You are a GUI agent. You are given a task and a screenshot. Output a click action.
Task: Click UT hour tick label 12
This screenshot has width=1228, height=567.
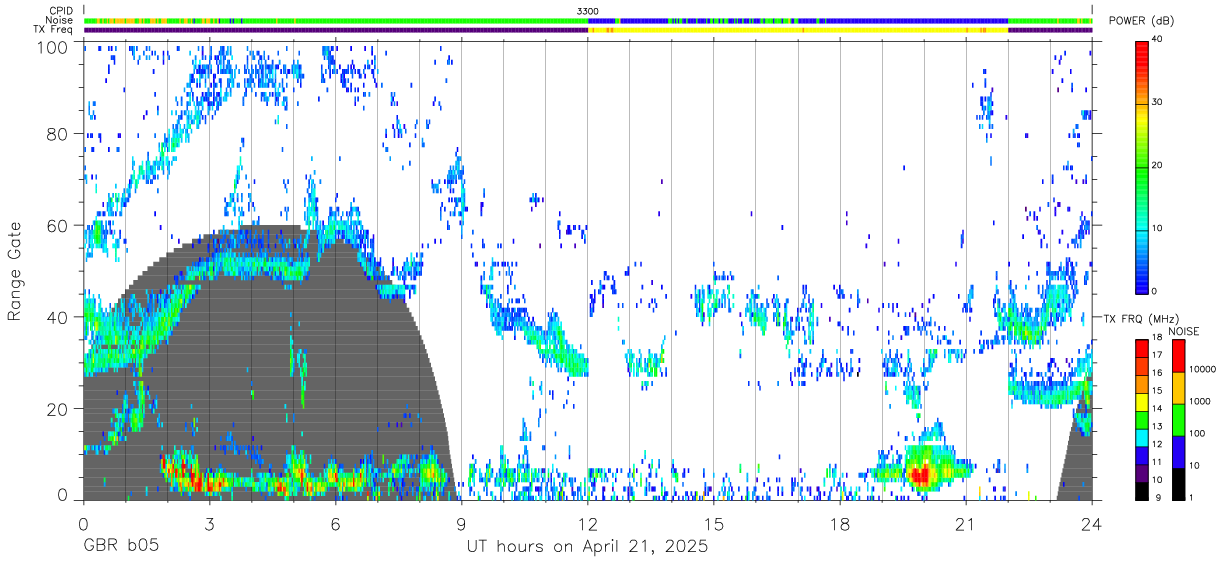point(588,524)
